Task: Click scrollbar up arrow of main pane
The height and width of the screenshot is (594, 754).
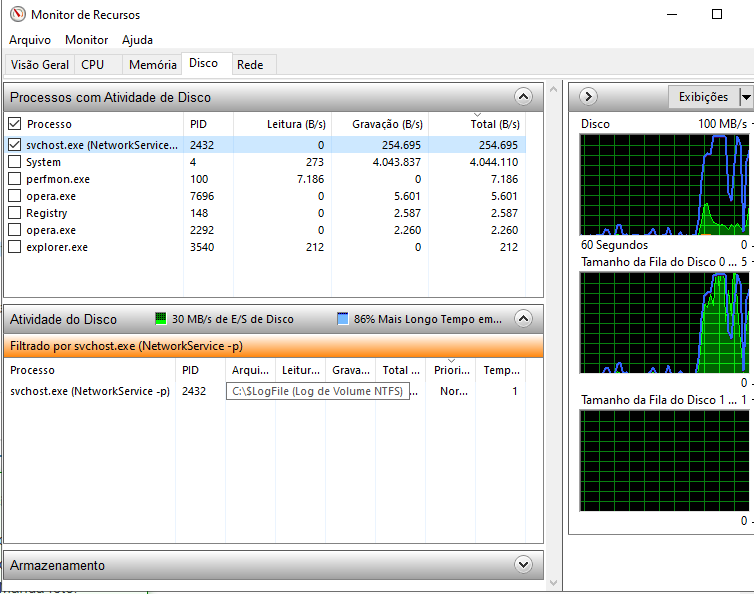Action: (553, 89)
